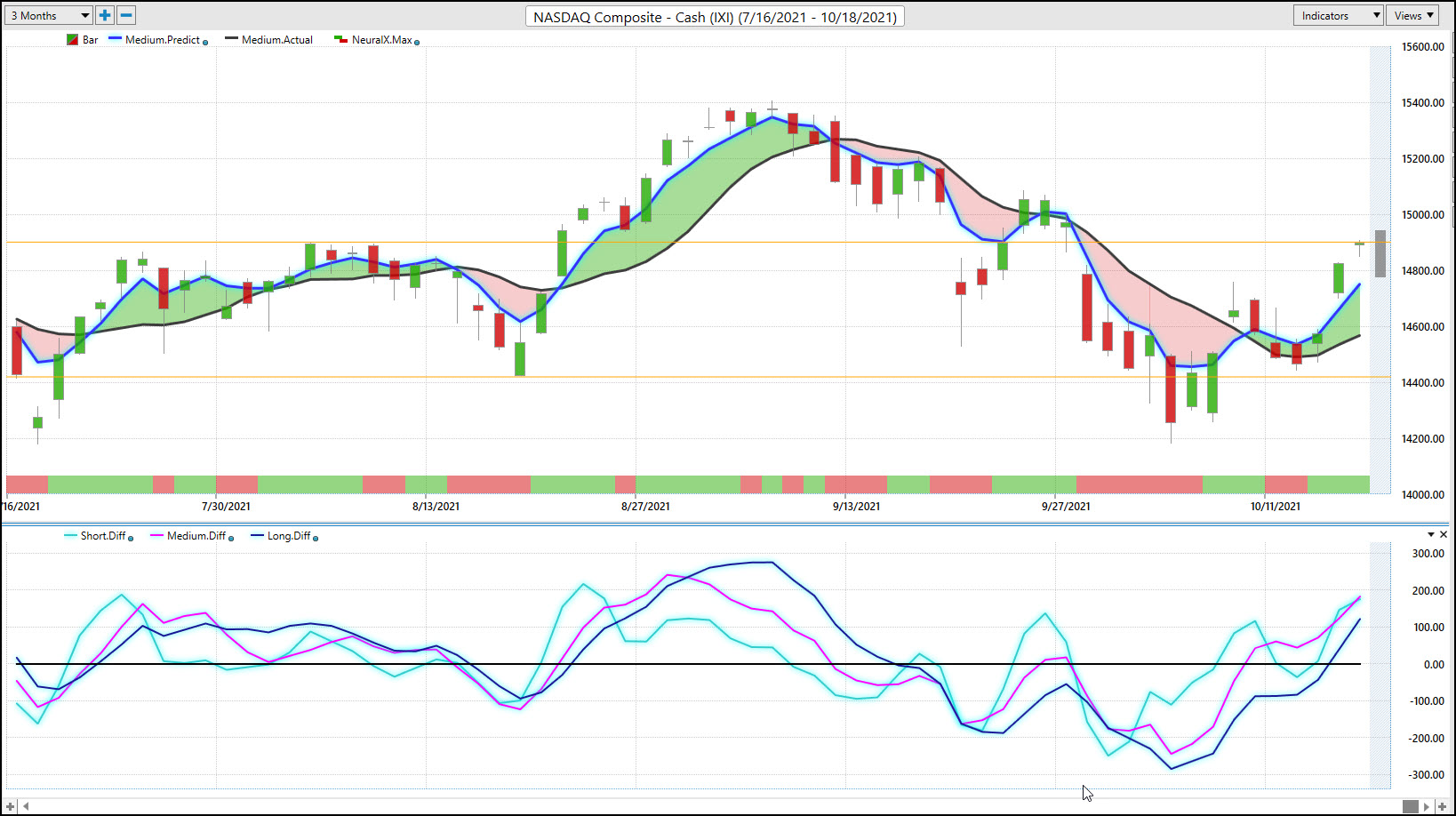Open settings dot beside Long.Diff
Viewport: 1456px width, 816px height.
pyautogui.click(x=316, y=538)
